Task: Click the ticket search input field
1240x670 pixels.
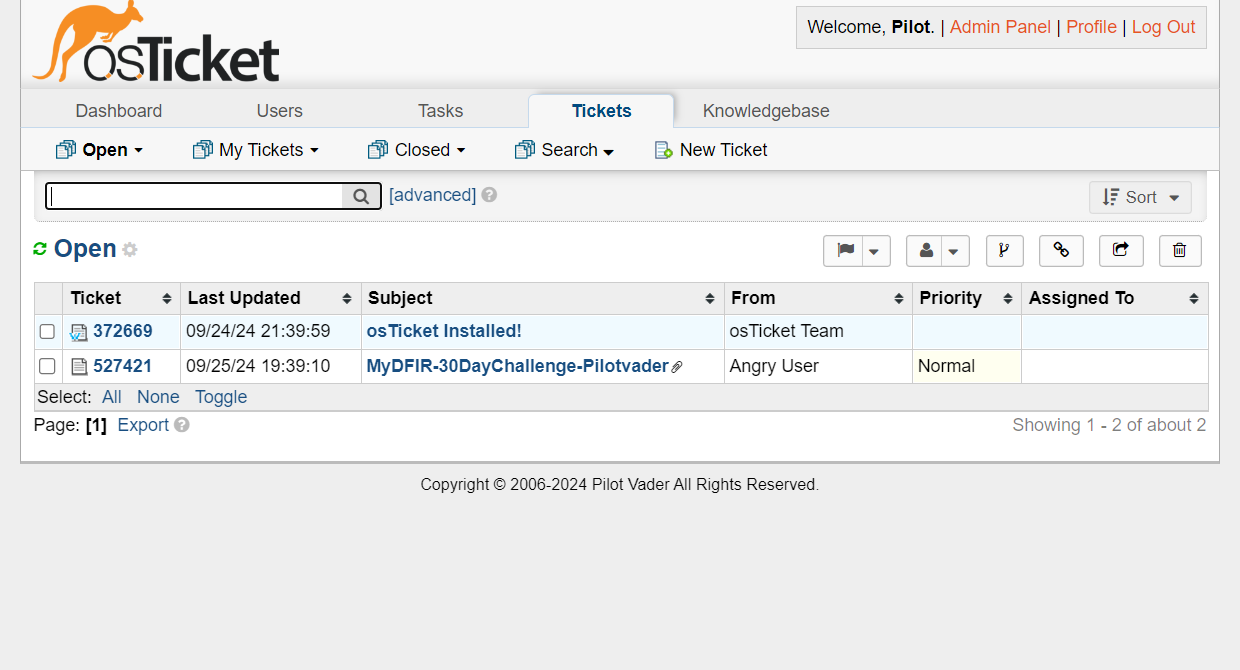Action: coord(195,196)
